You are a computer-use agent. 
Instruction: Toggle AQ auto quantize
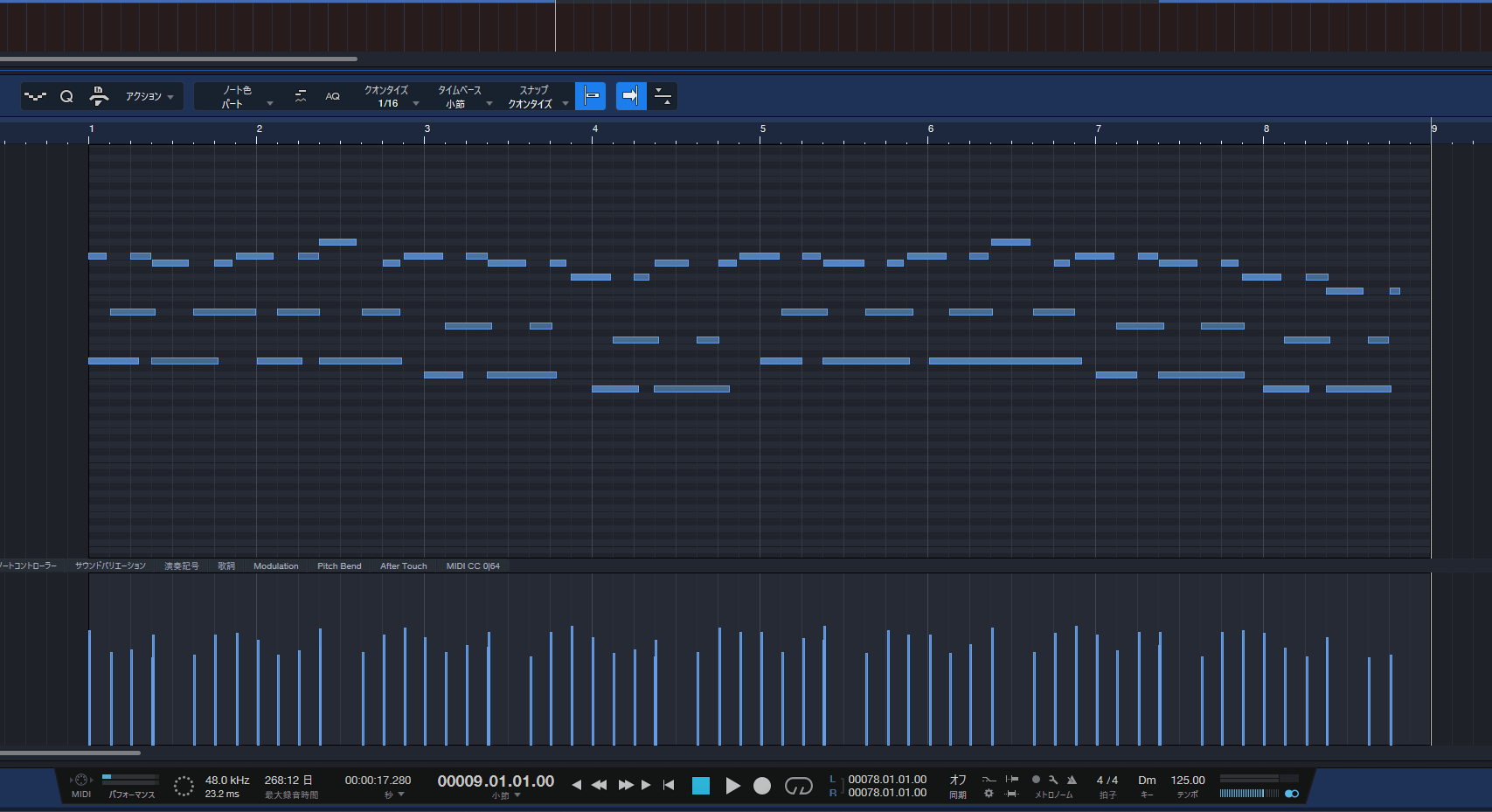coord(332,96)
